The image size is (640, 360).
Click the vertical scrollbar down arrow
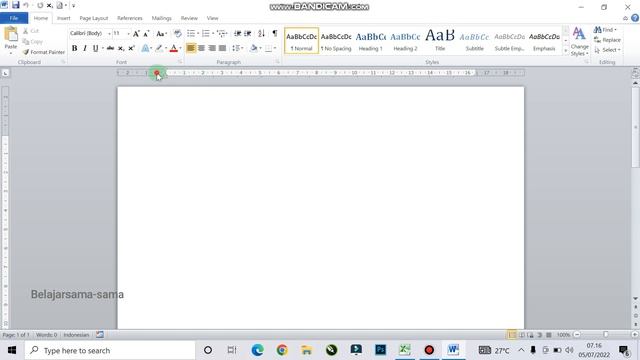636,299
